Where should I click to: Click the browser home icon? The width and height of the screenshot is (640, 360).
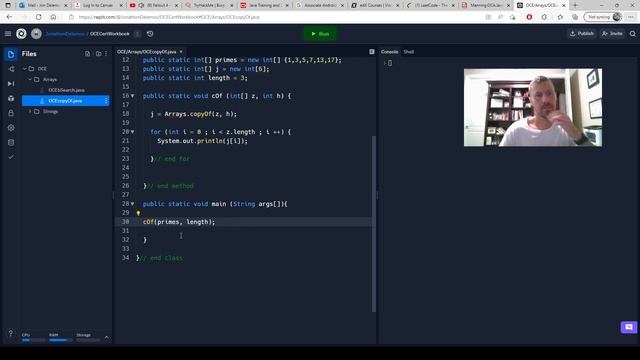click(x=53, y=17)
